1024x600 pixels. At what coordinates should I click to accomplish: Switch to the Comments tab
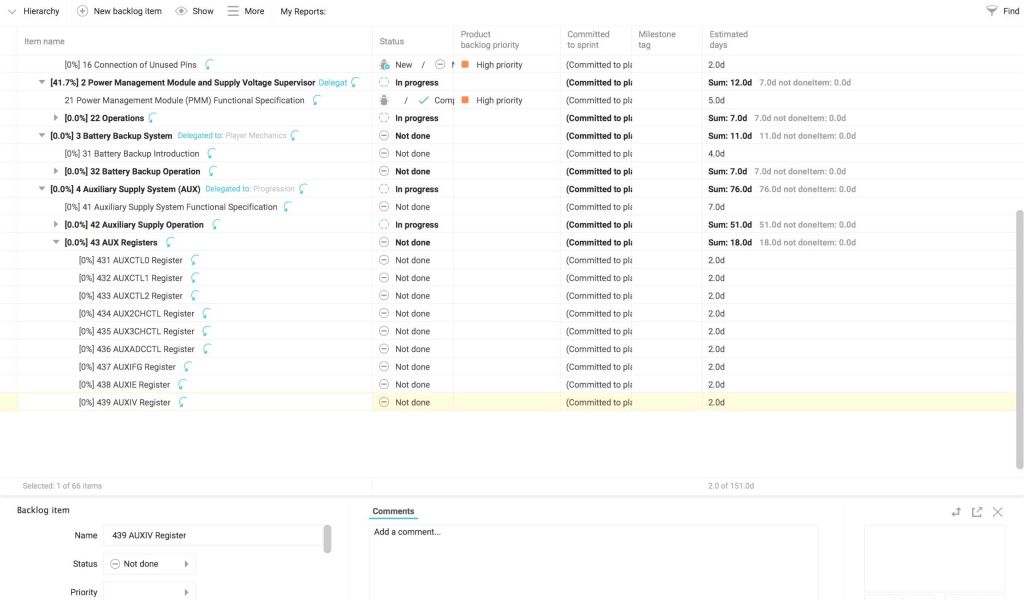pyautogui.click(x=393, y=511)
